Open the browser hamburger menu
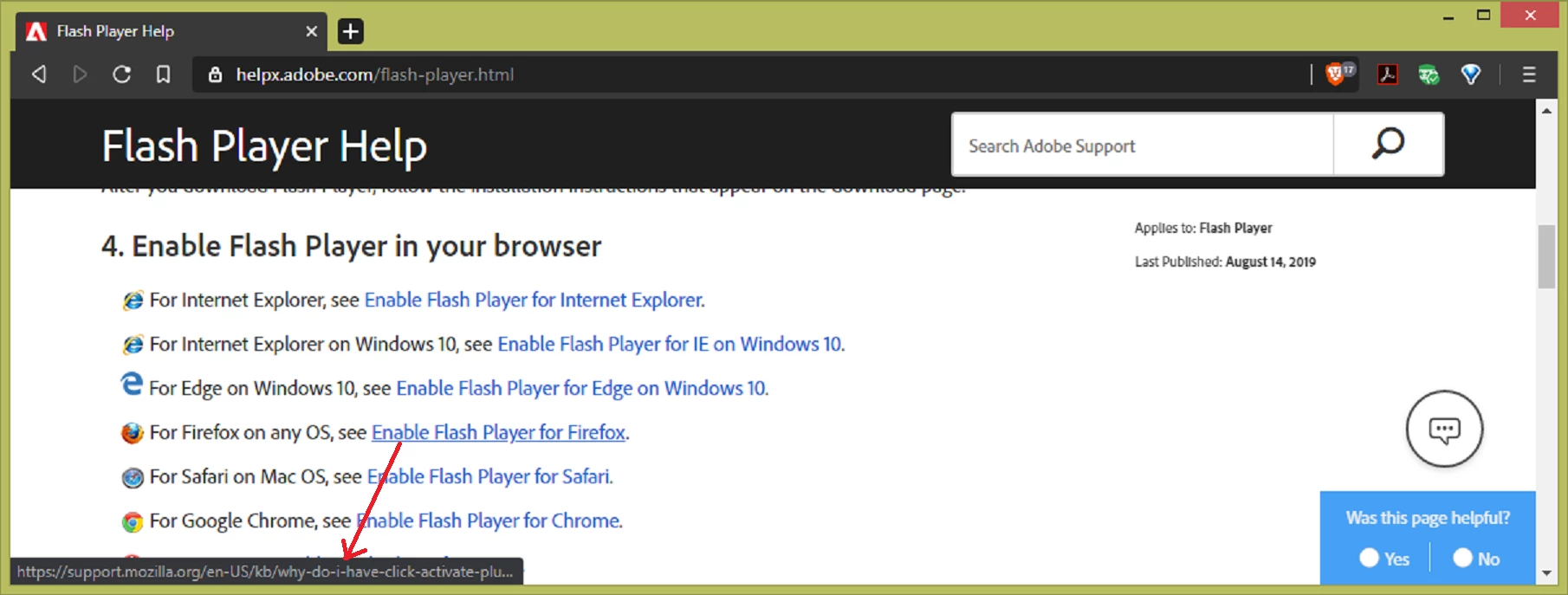 point(1529,74)
